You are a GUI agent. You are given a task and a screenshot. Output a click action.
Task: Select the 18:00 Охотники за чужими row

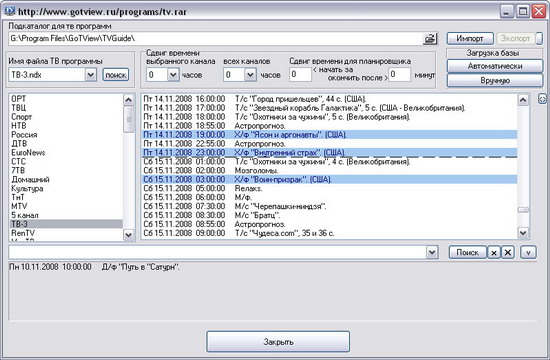(330, 117)
